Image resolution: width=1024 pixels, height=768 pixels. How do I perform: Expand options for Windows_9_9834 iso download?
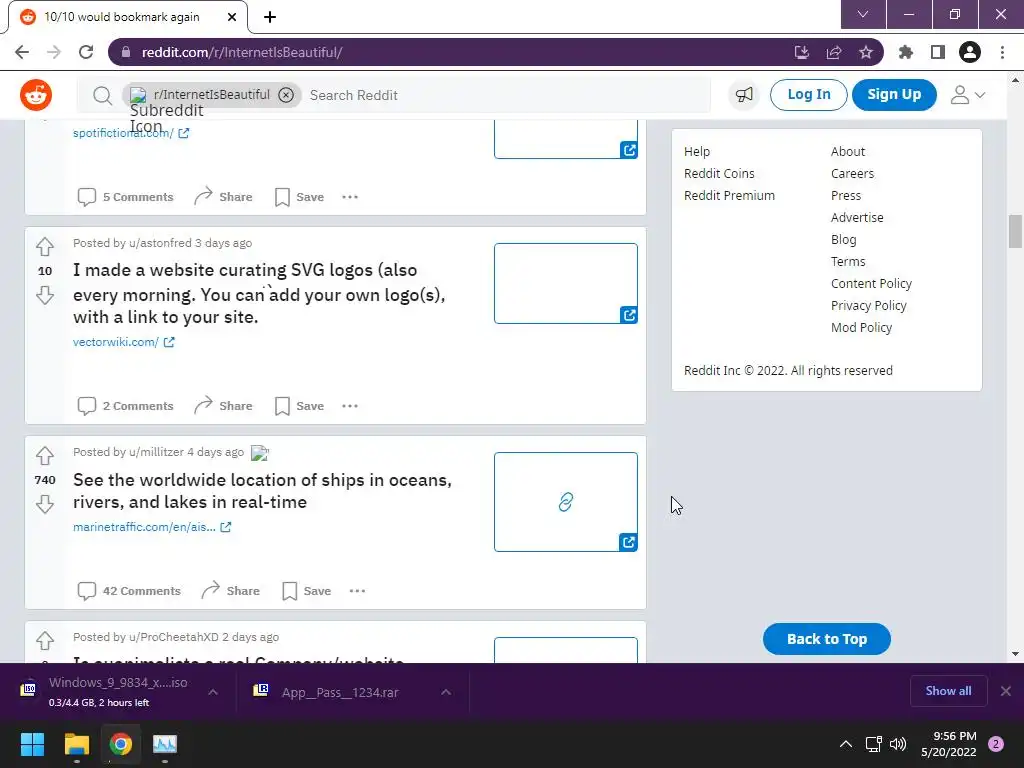click(213, 692)
